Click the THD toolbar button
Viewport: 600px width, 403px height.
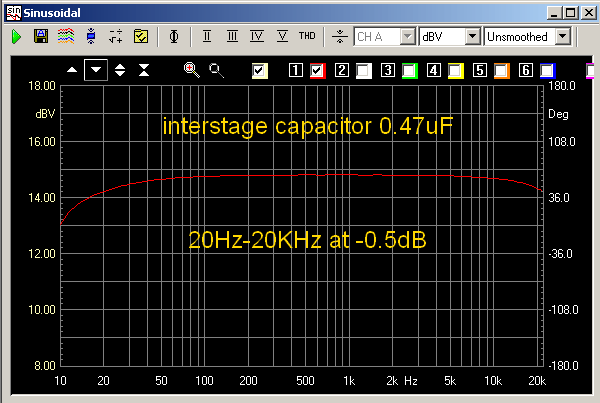click(x=306, y=36)
